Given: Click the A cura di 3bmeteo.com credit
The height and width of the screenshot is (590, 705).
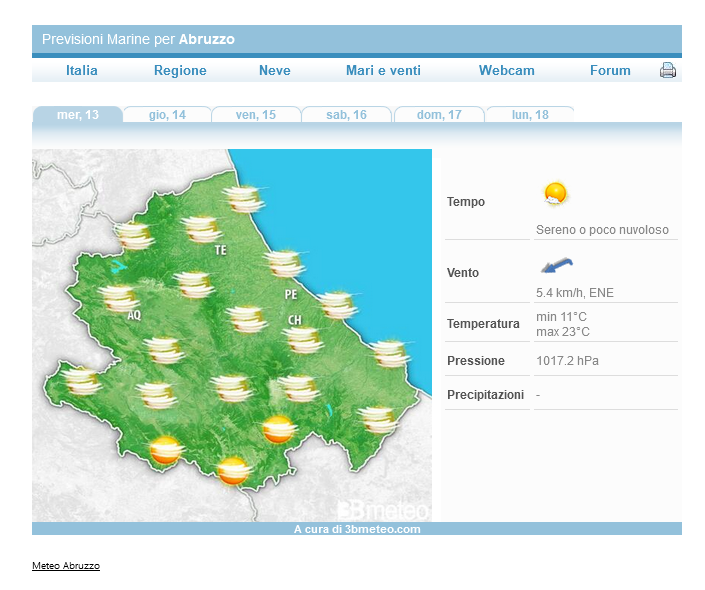Looking at the screenshot, I should tap(357, 529).
